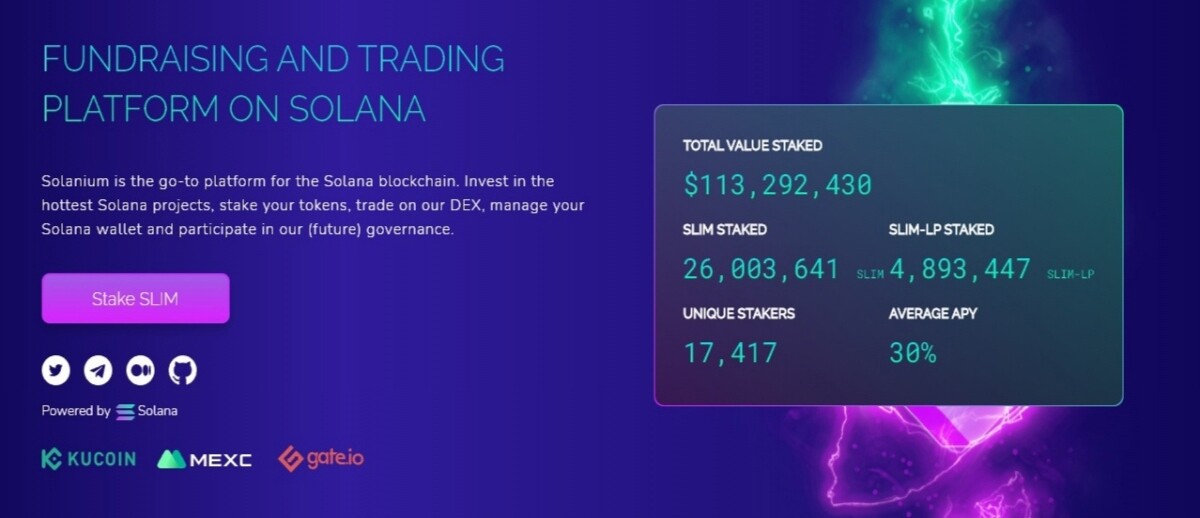
Task: Open the Twitter social icon
Action: click(56, 371)
